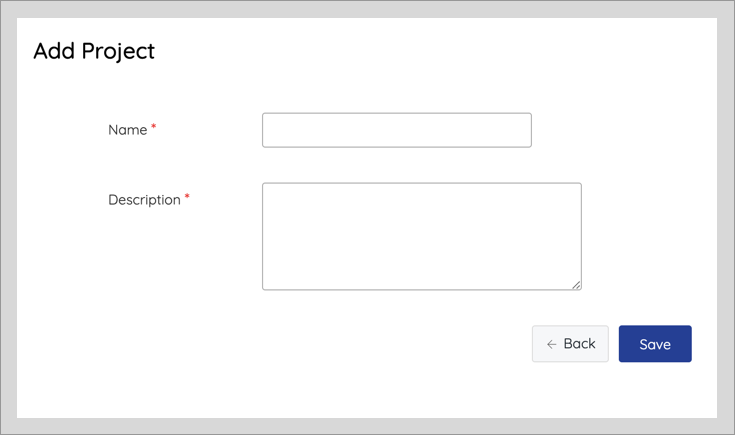The image size is (735, 435).
Task: Select the blue Save button text
Action: pyautogui.click(x=655, y=345)
